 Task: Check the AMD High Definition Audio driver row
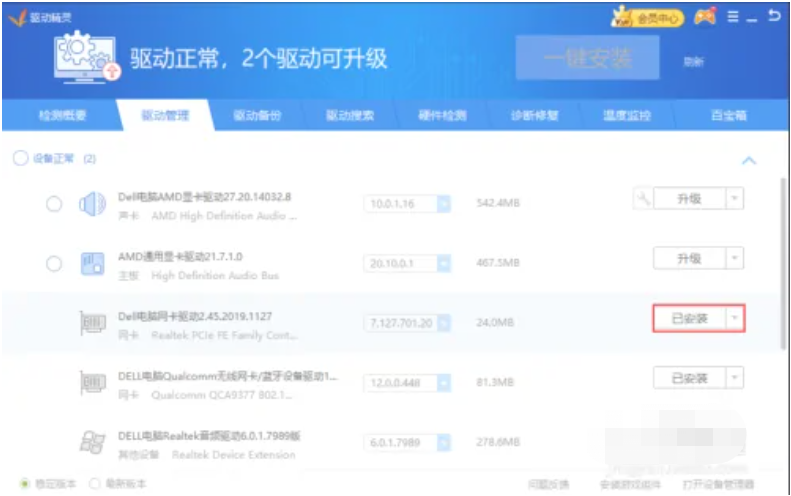[54, 204]
